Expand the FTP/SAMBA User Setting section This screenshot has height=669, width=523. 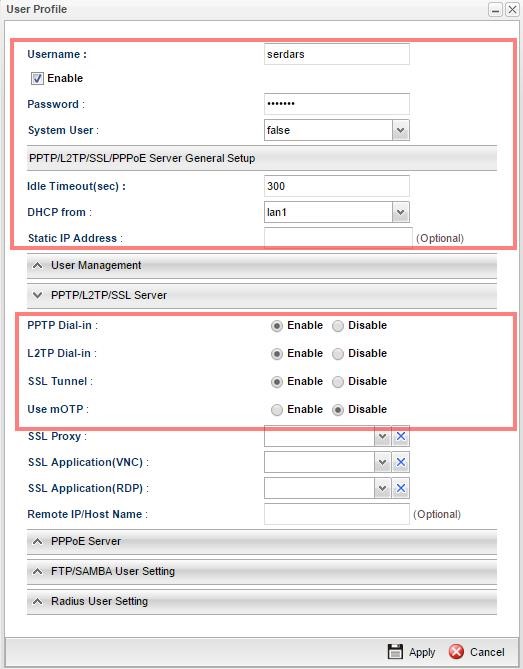click(262, 571)
